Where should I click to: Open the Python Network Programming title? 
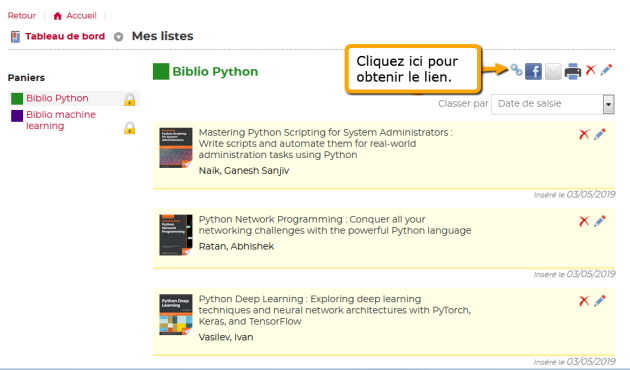(335, 225)
